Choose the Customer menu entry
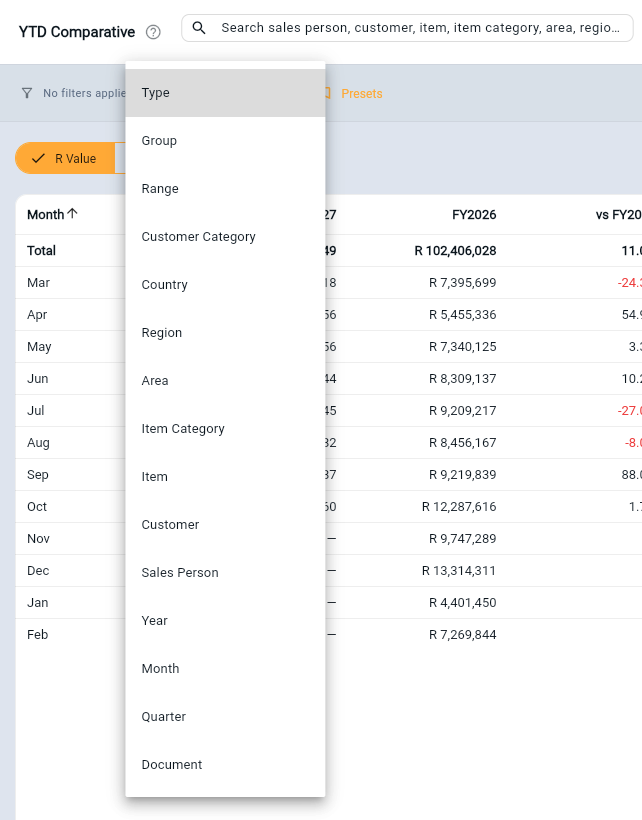The image size is (642, 820). click(x=225, y=525)
